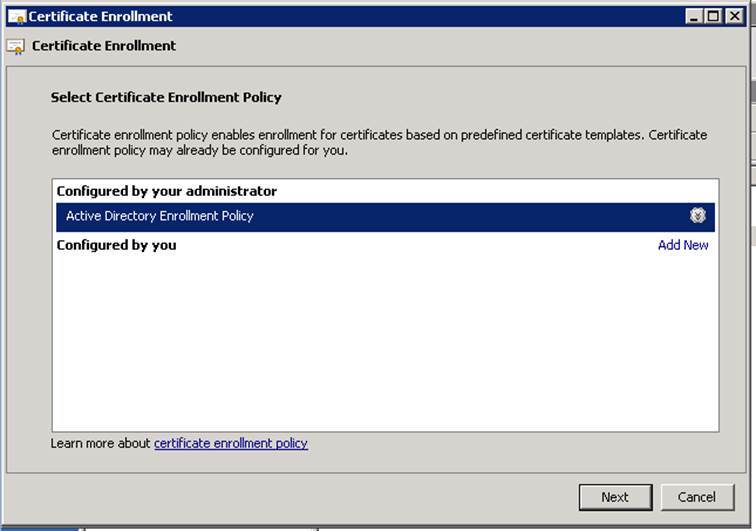Click the Certificate Enrollment header label
This screenshot has height=531, width=756.
tap(104, 46)
